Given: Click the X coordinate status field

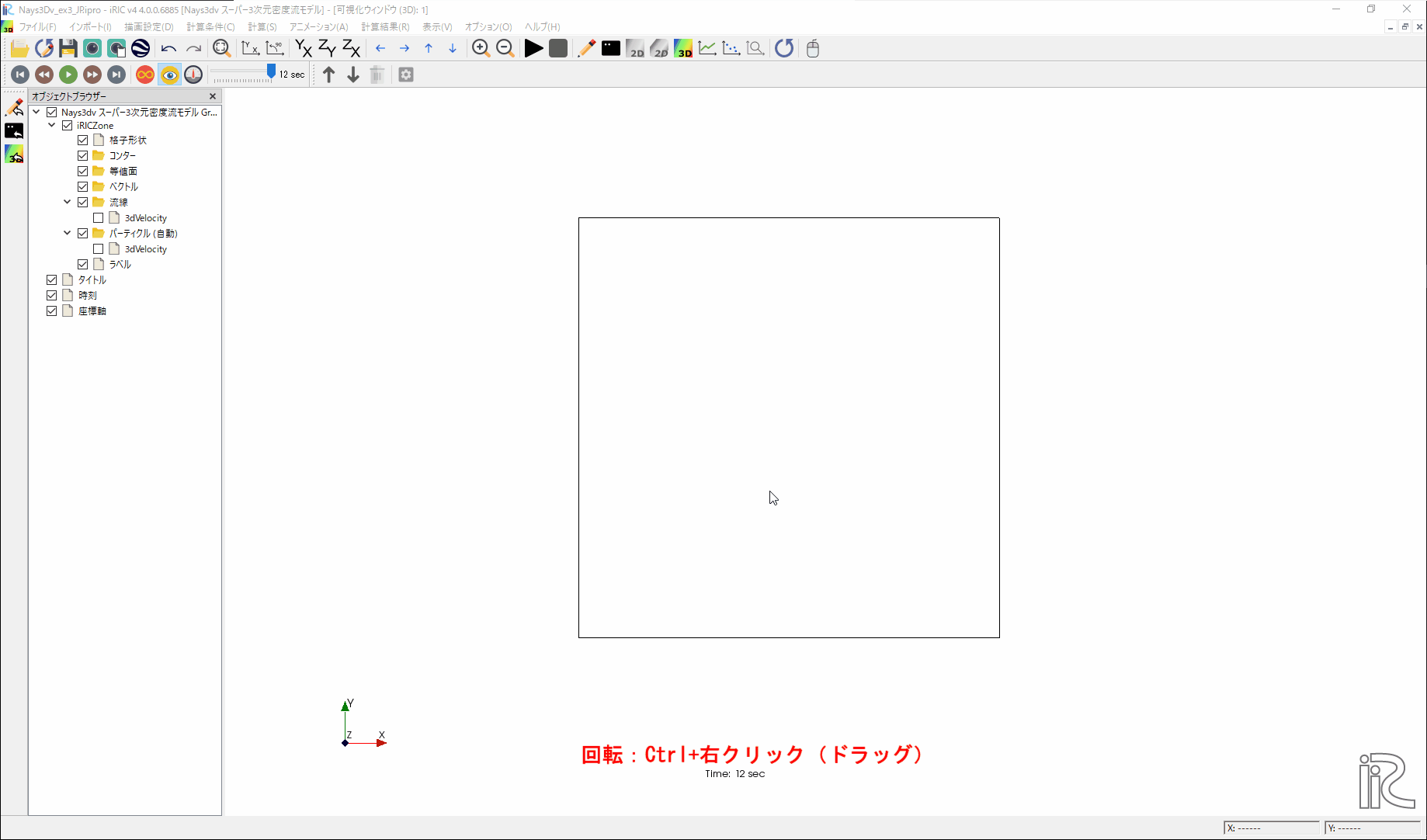Looking at the screenshot, I should (1272, 828).
